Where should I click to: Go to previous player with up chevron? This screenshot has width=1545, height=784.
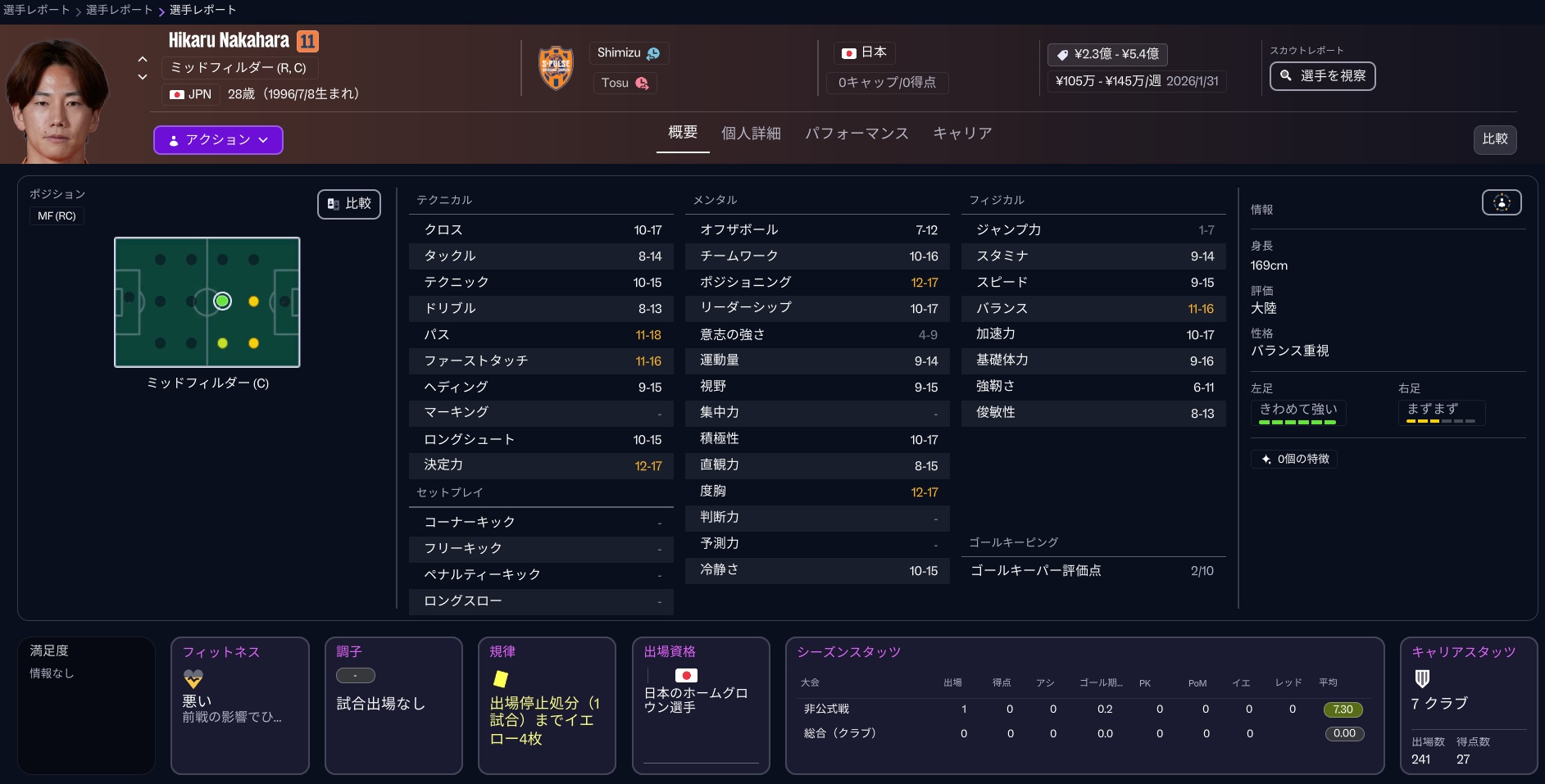pyautogui.click(x=143, y=59)
